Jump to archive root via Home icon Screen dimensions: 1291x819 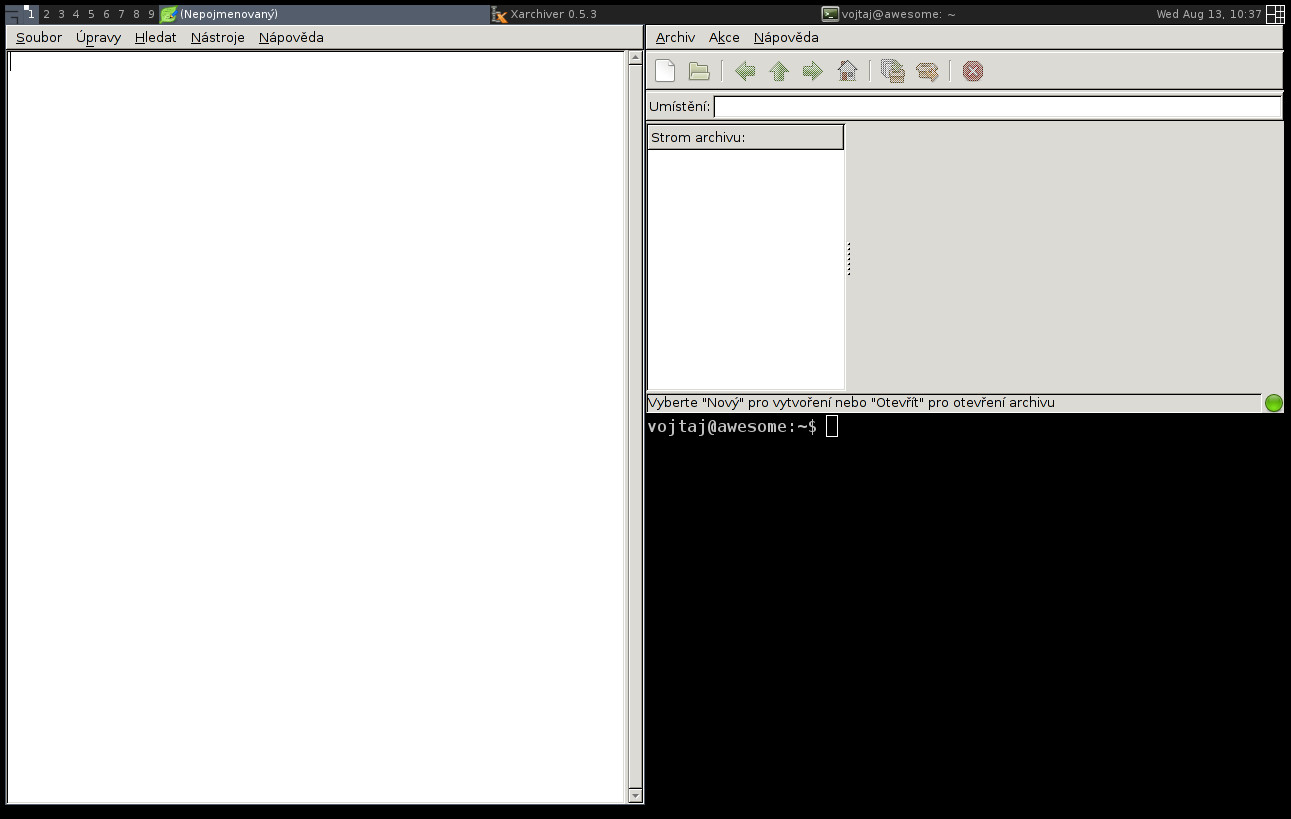pyautogui.click(x=847, y=71)
